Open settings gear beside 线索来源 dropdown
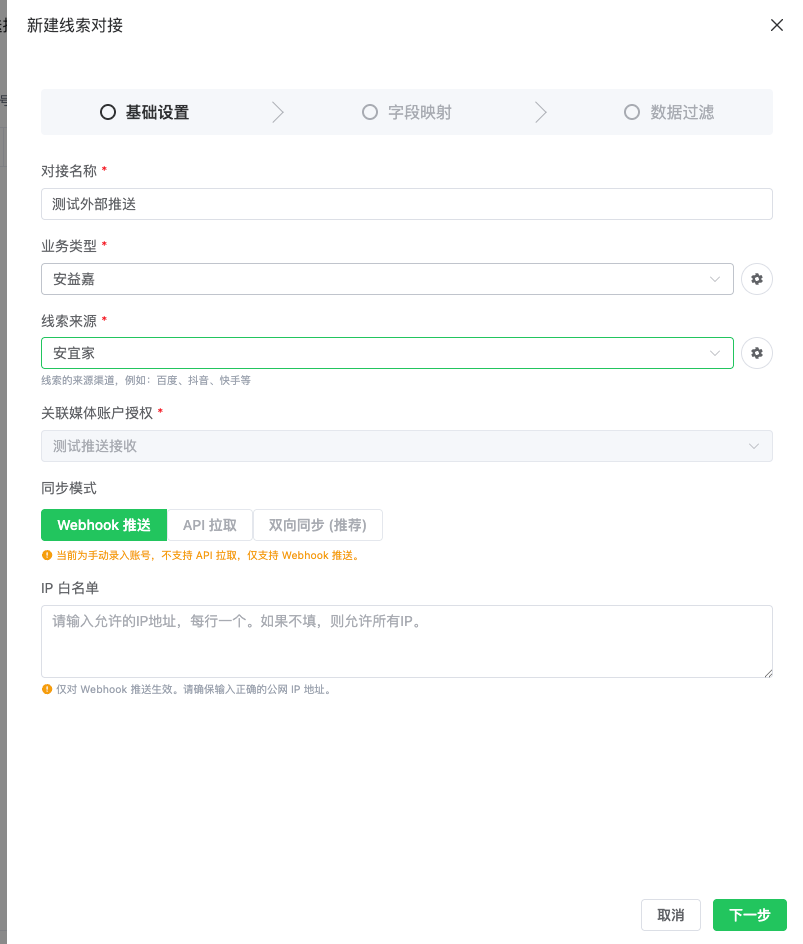The height and width of the screenshot is (944, 803). (x=757, y=353)
